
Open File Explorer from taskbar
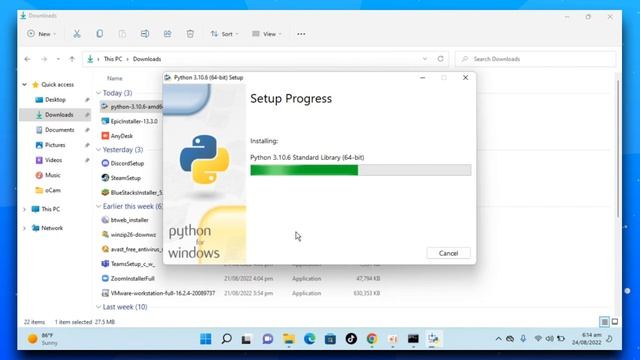(x=289, y=339)
